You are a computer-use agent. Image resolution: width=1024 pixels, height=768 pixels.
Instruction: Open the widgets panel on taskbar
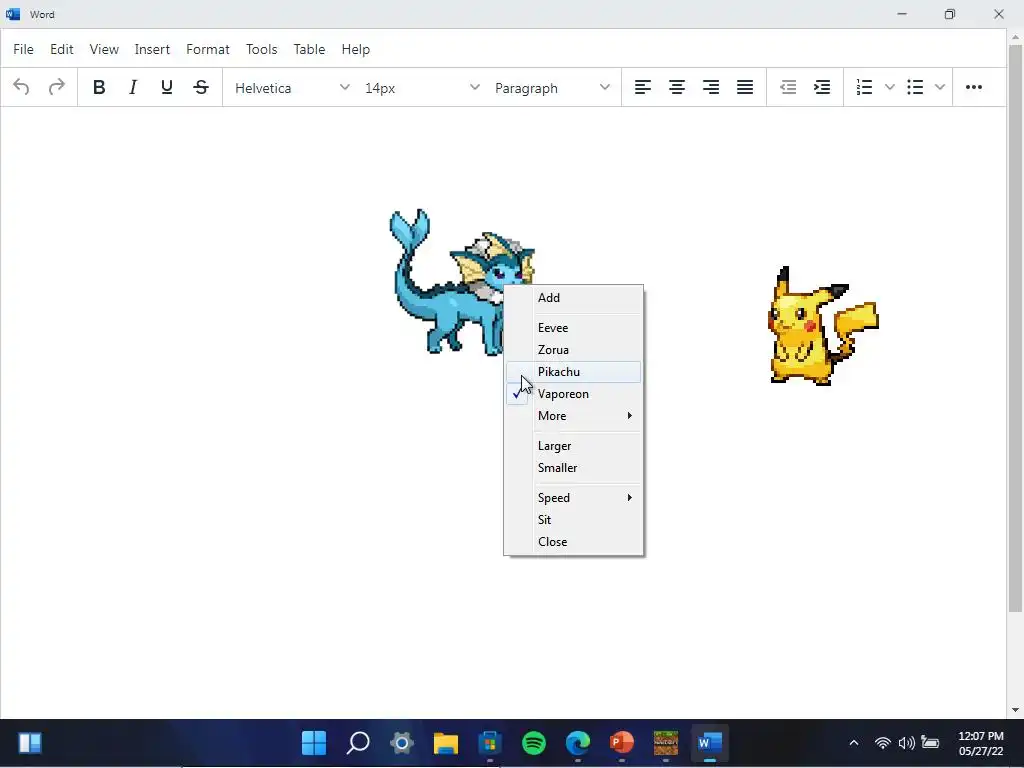coord(29,743)
